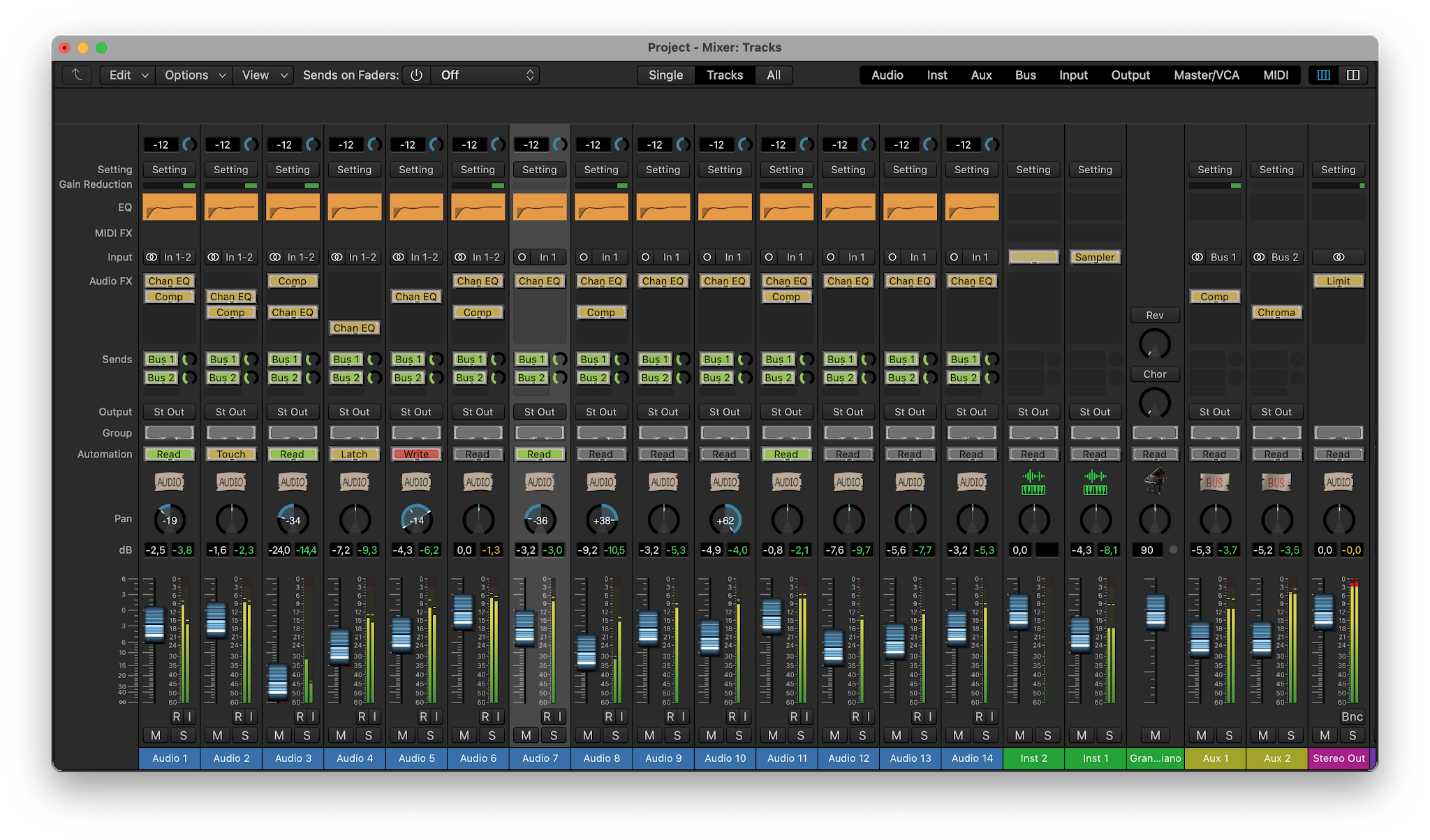Click the Audio 1 track icon
Viewport: 1430px width, 840px height.
[x=169, y=482]
